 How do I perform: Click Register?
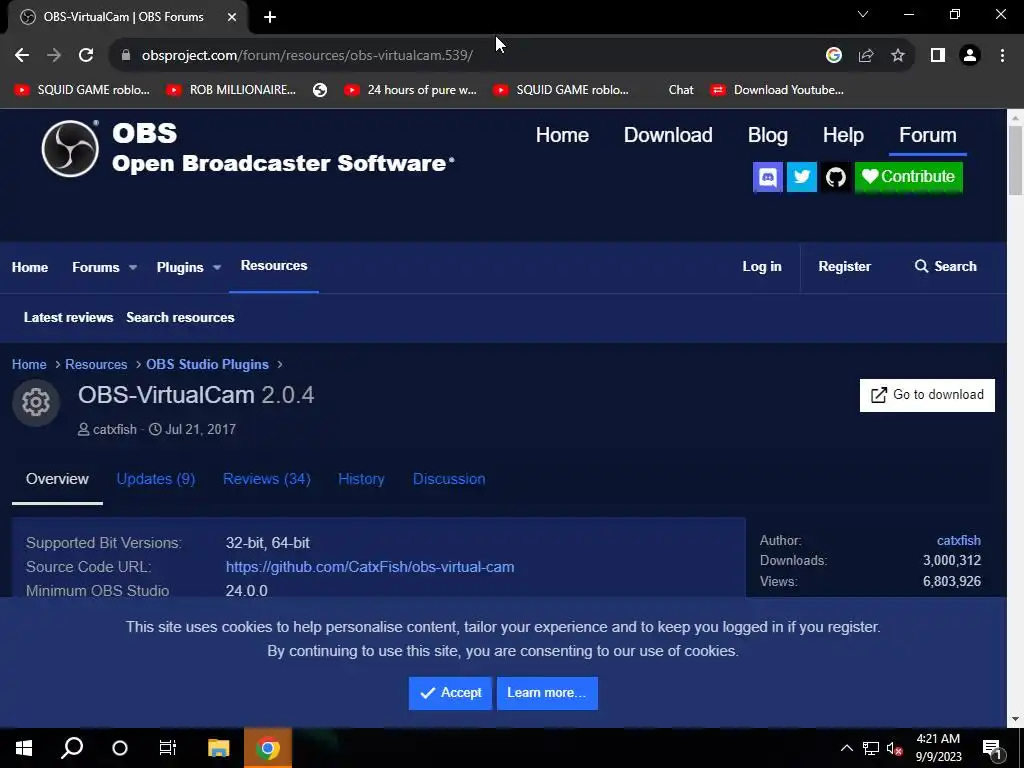[x=844, y=266]
